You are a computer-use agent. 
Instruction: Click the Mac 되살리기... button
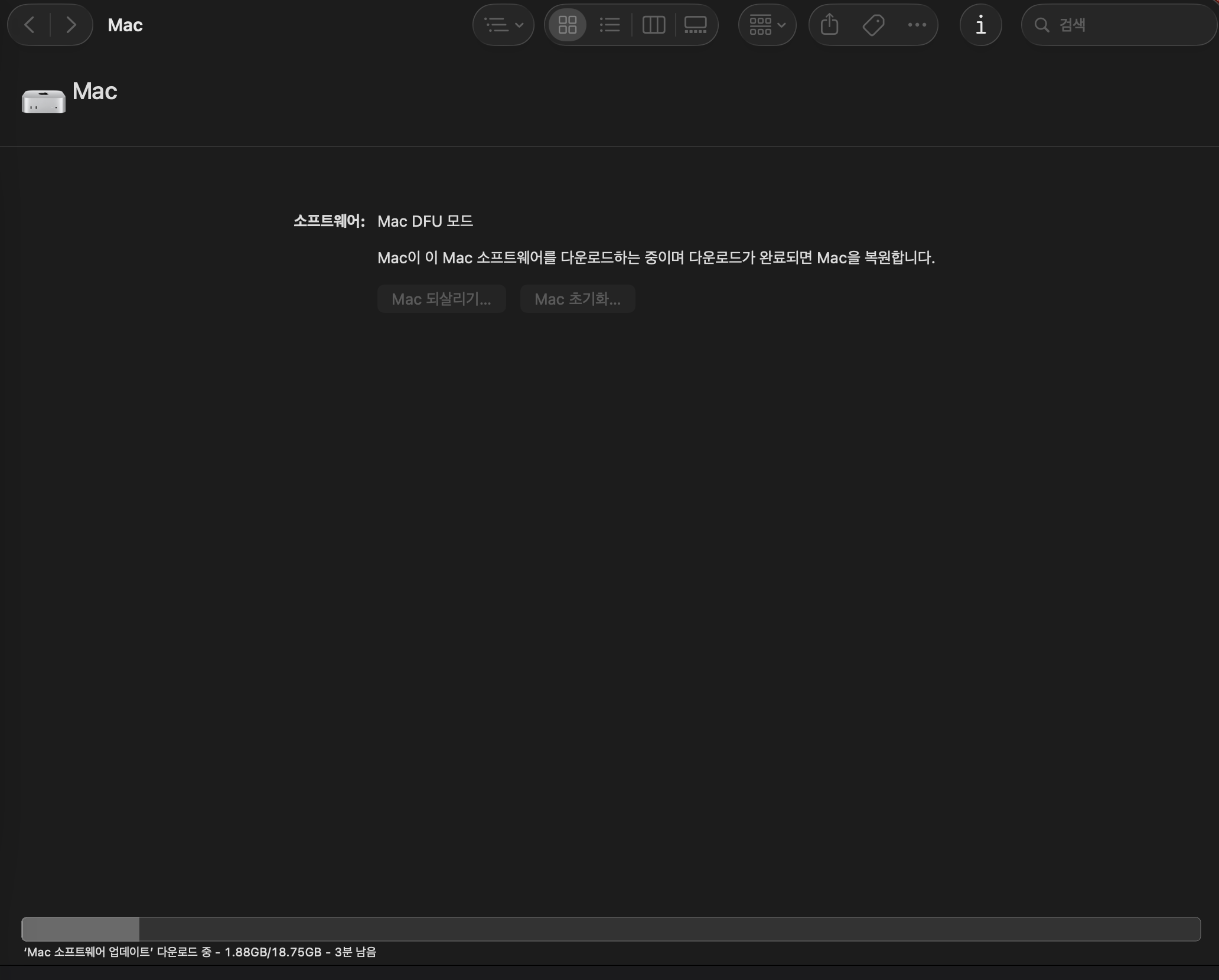click(x=441, y=299)
